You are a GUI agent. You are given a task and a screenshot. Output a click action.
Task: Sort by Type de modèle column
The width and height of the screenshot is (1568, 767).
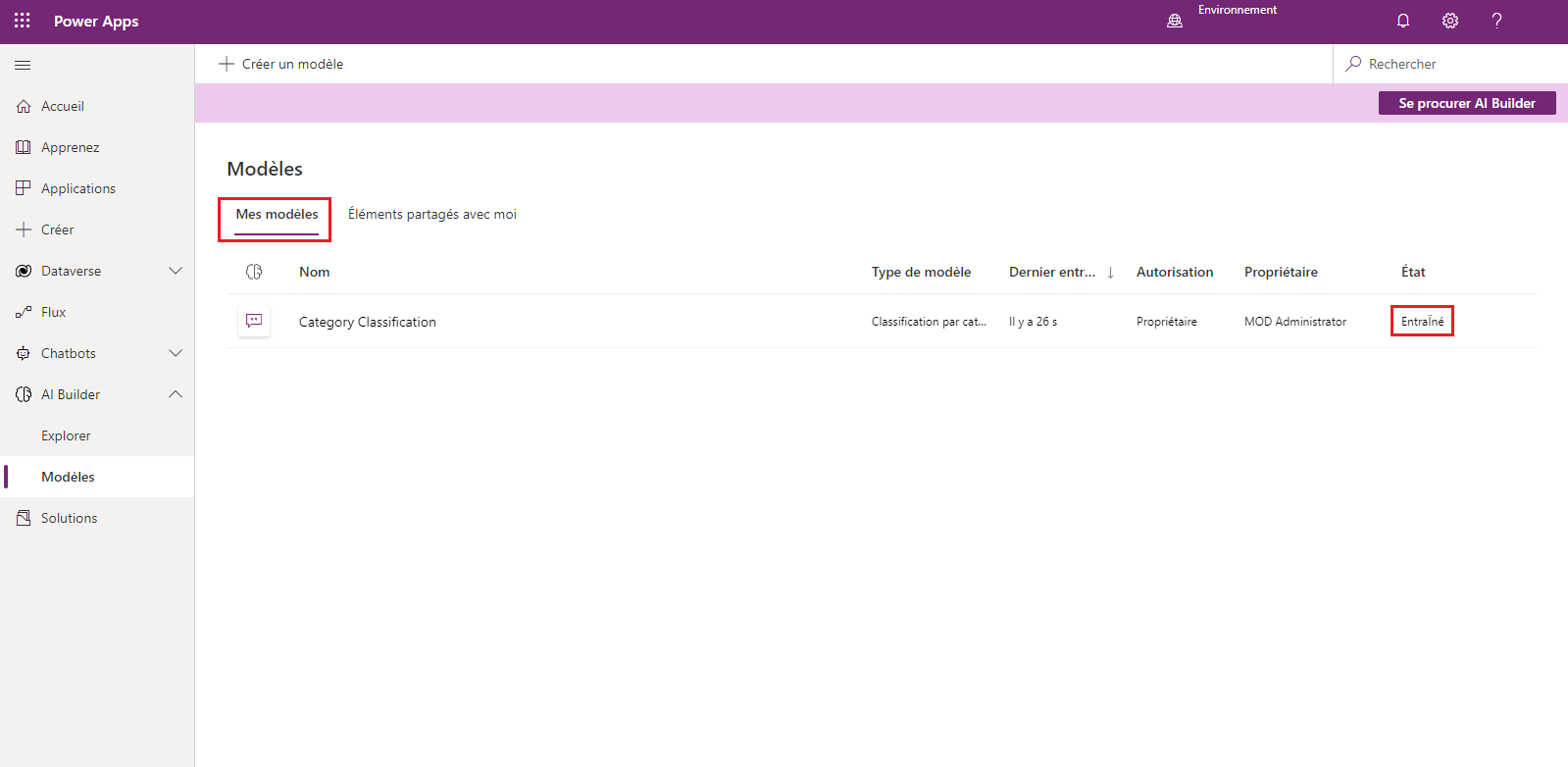pos(922,272)
